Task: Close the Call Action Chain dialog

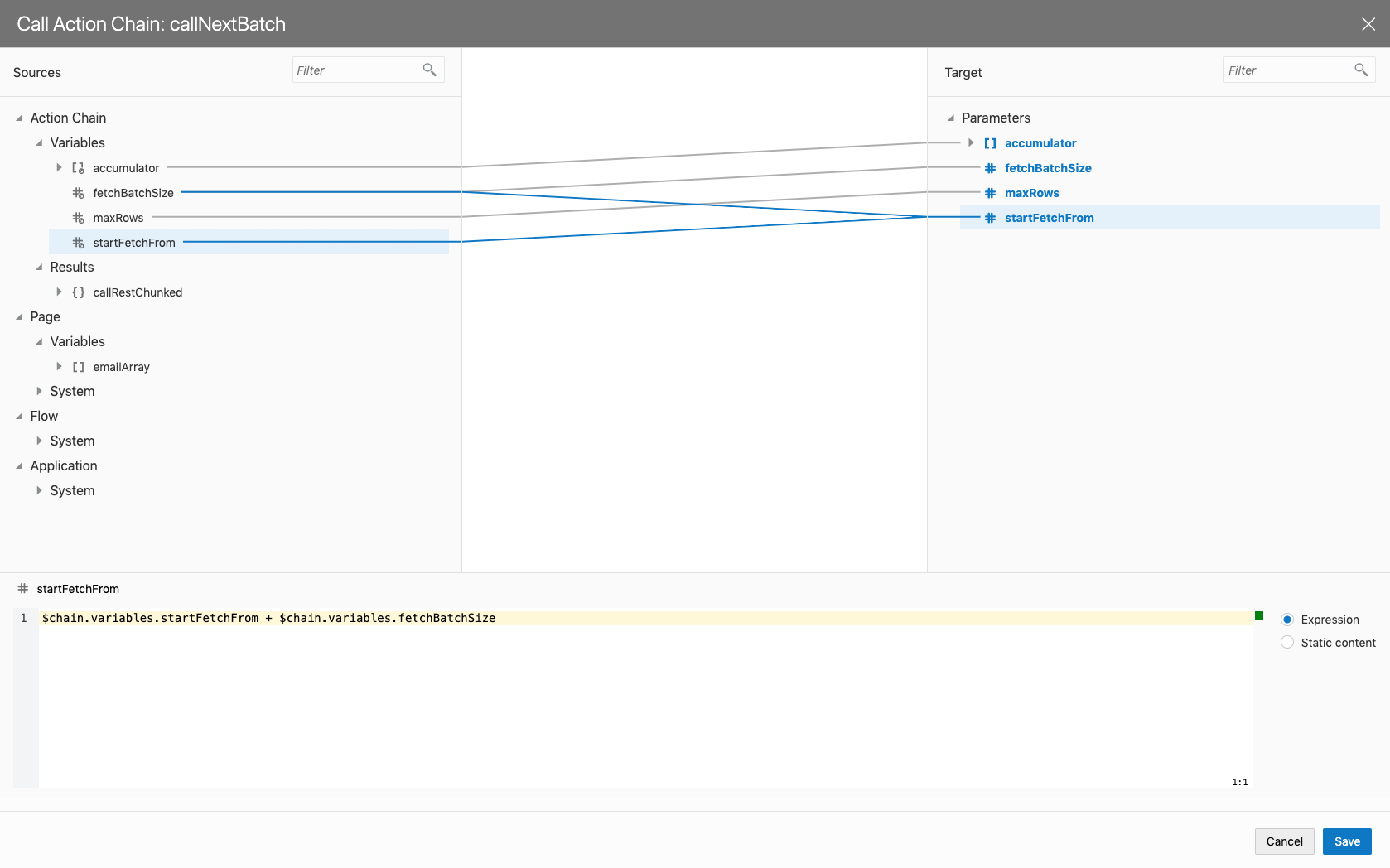Action: (1368, 24)
